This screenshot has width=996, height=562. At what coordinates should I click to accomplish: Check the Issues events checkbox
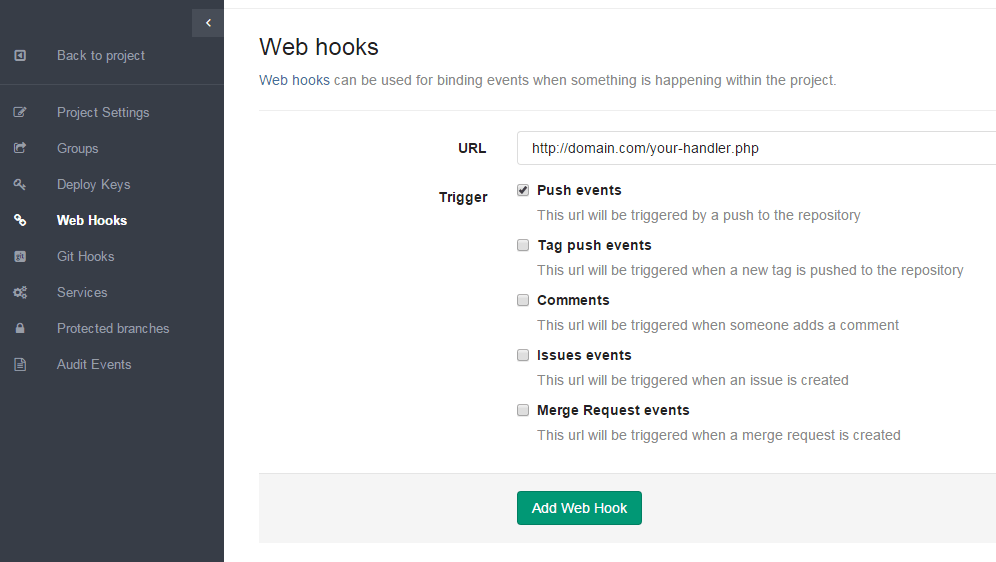[x=523, y=355]
